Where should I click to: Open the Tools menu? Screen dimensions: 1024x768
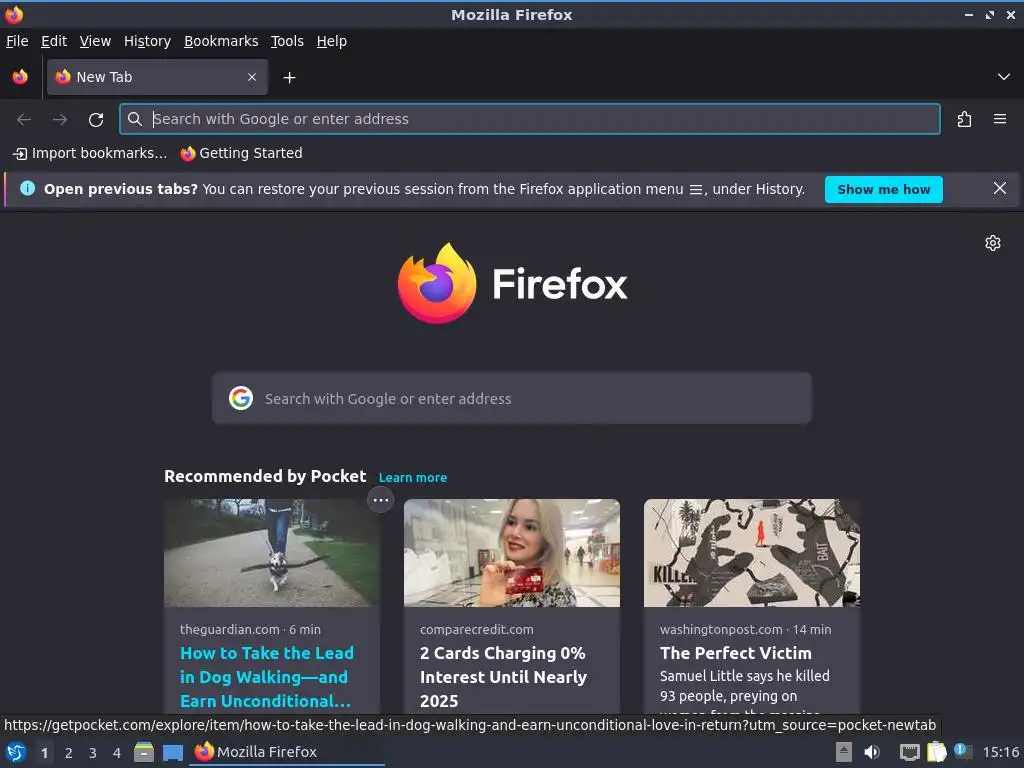click(x=287, y=41)
